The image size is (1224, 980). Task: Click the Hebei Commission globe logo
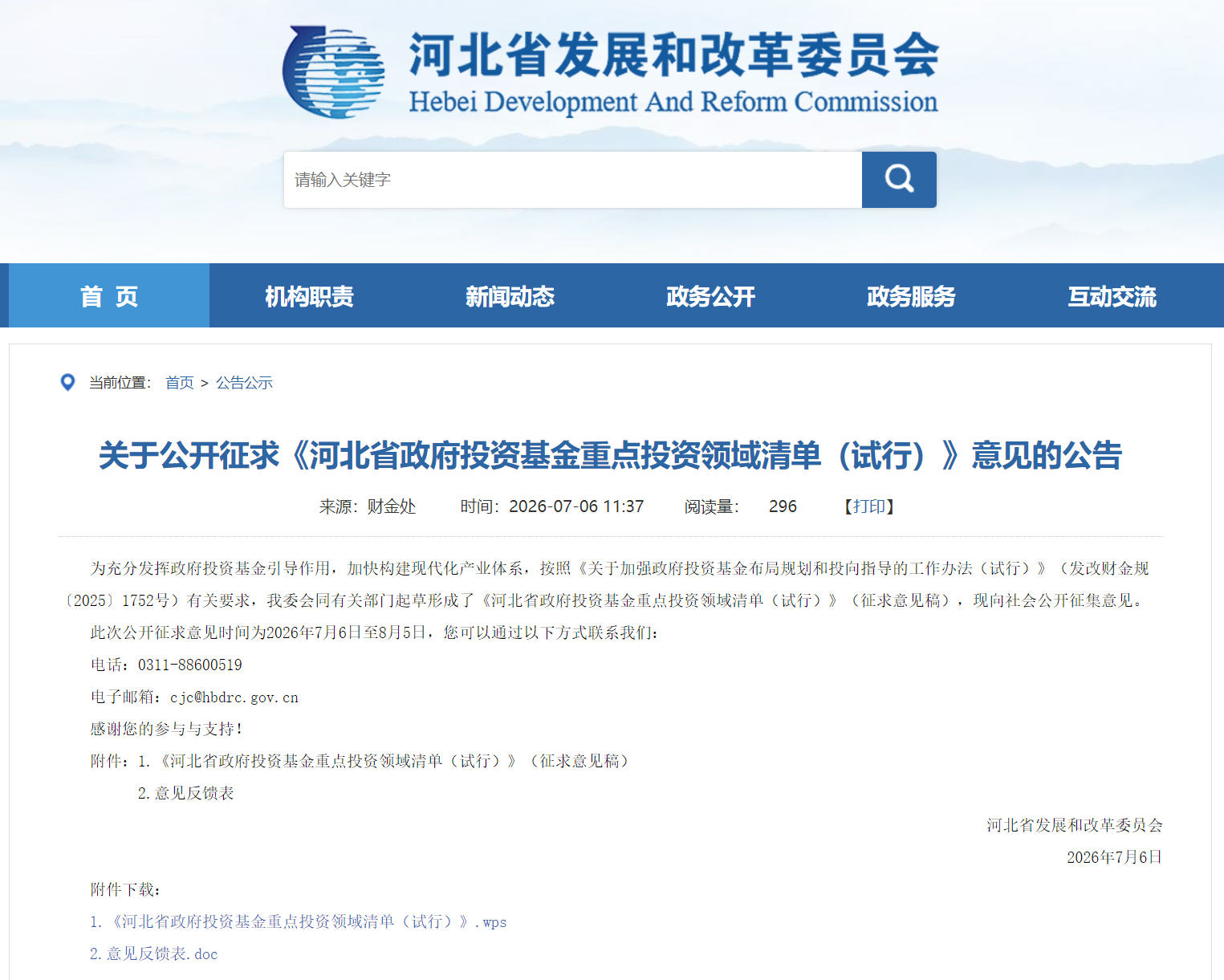pos(334,72)
